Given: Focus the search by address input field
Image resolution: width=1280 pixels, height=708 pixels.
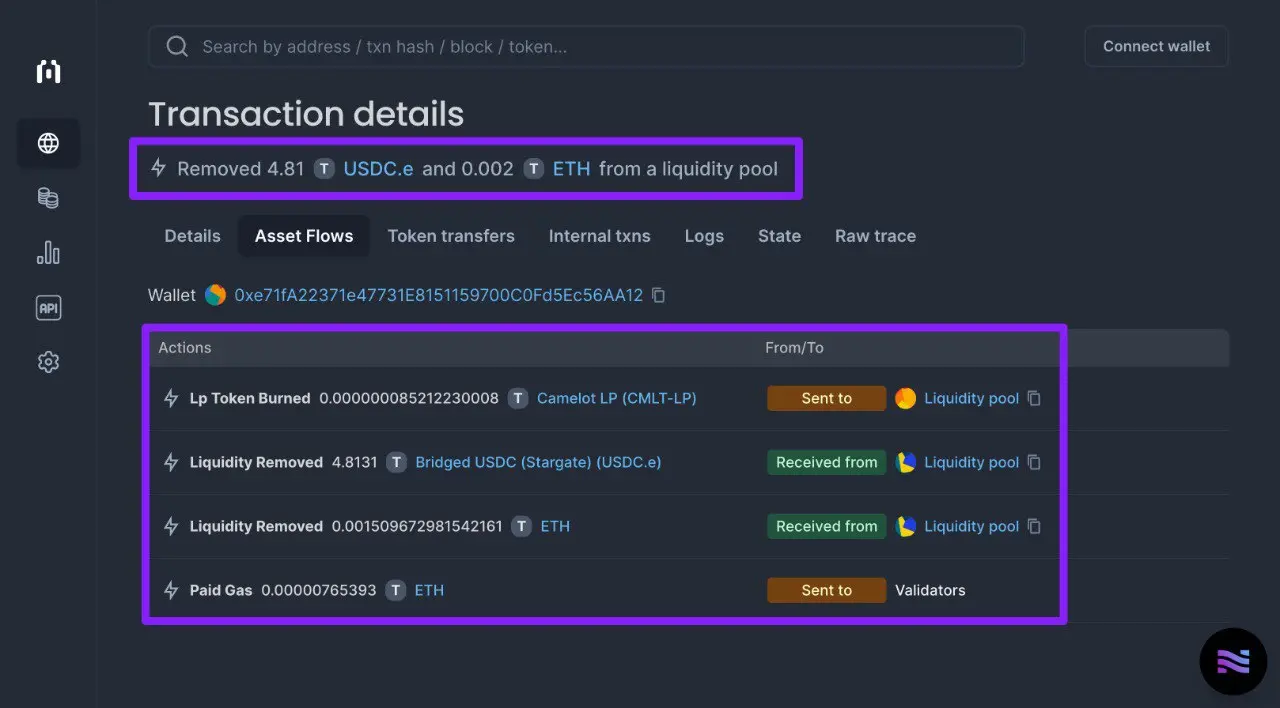Looking at the screenshot, I should point(586,47).
